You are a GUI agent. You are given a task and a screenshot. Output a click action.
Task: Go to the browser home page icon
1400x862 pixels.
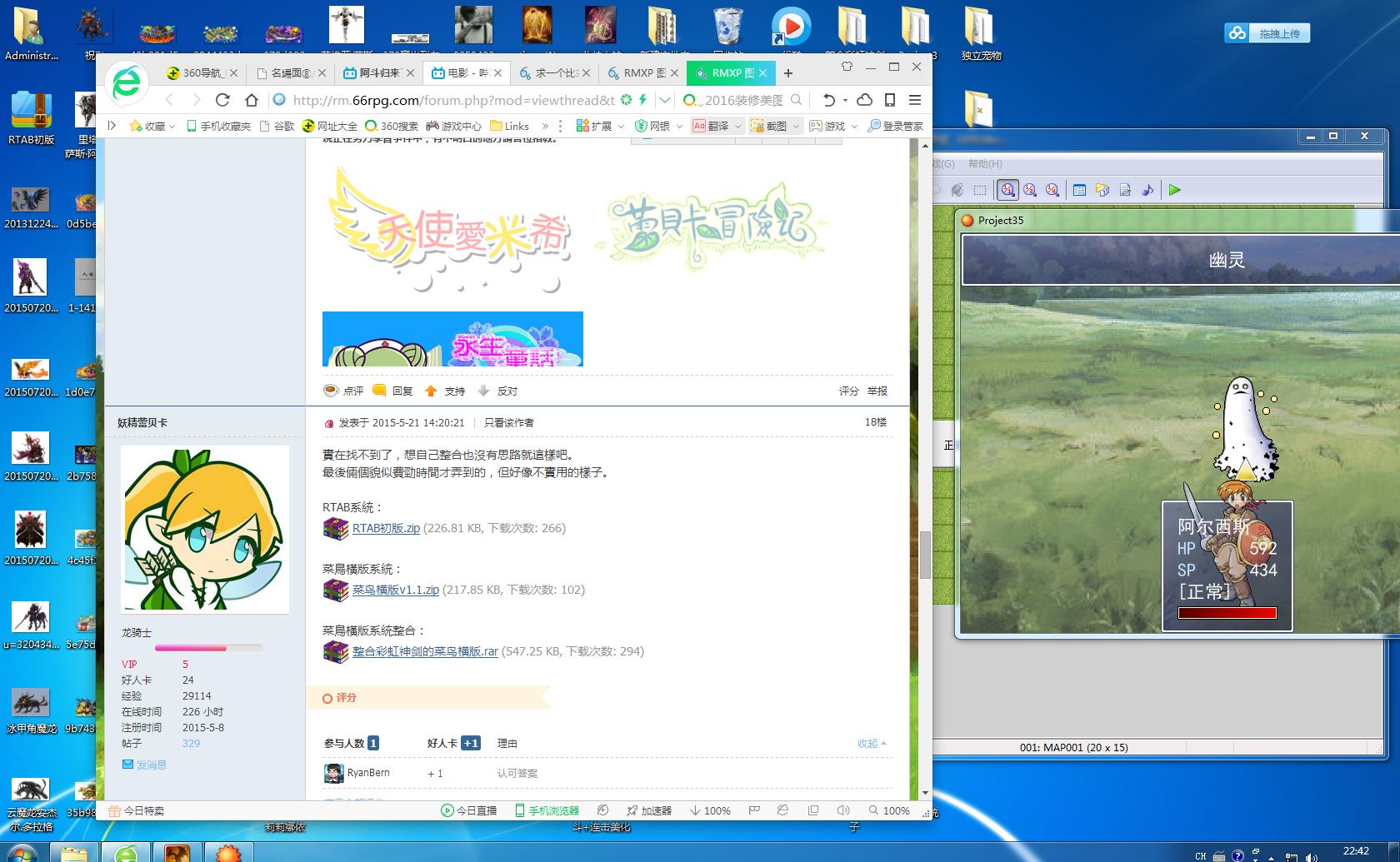click(x=252, y=100)
